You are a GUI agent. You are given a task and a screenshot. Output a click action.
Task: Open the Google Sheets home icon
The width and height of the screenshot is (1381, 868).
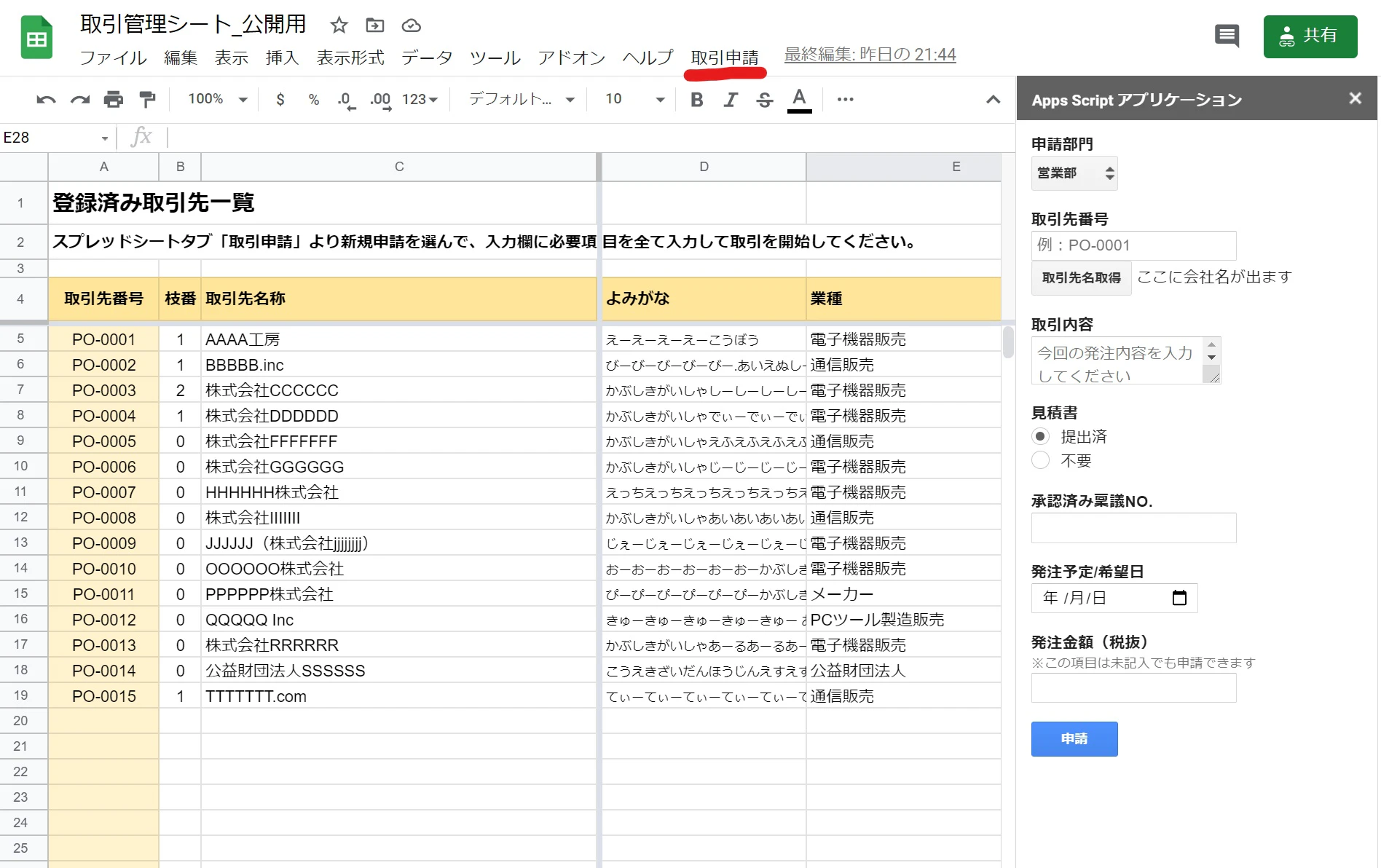point(36,38)
